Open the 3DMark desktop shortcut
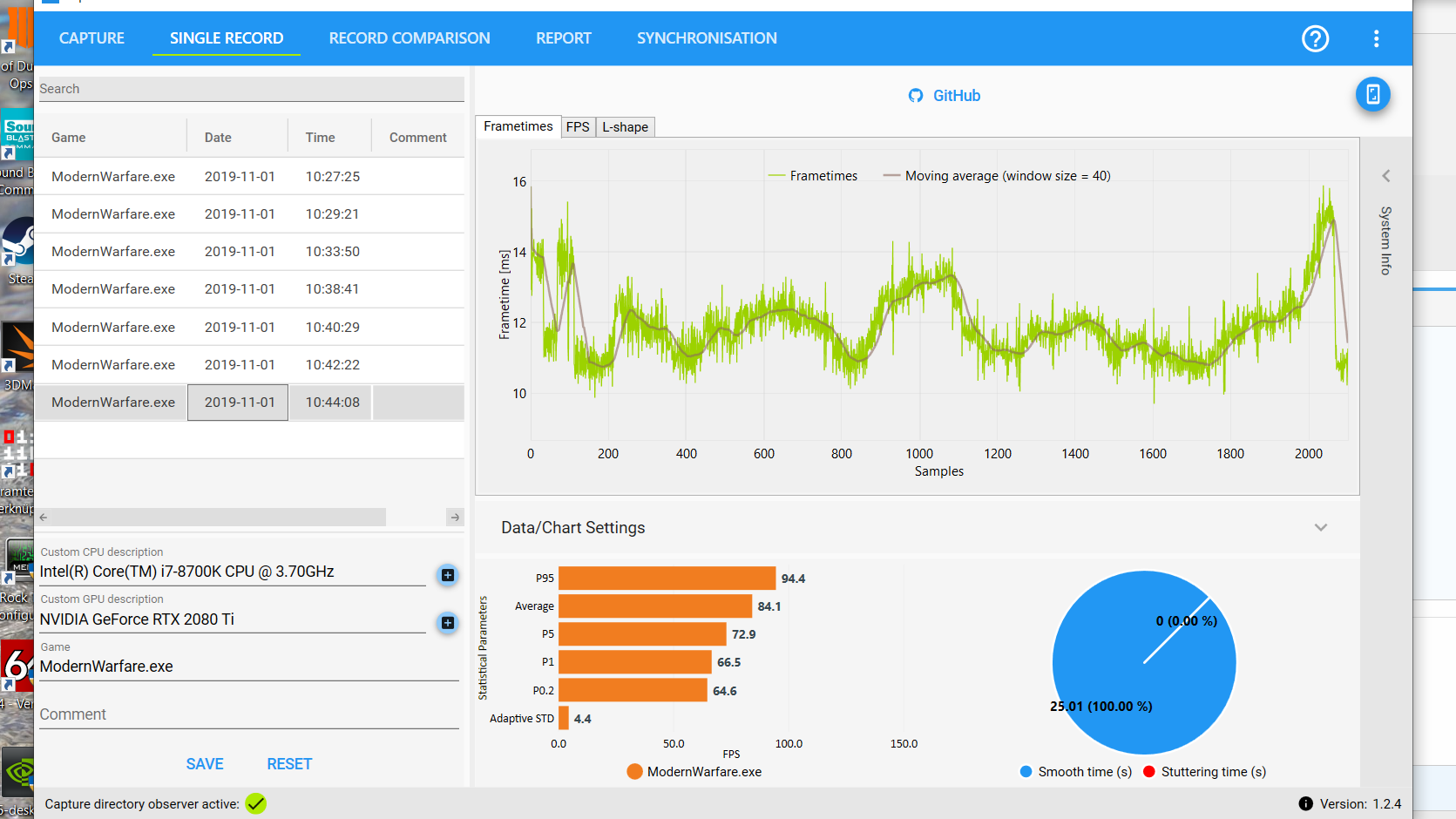 (x=17, y=355)
